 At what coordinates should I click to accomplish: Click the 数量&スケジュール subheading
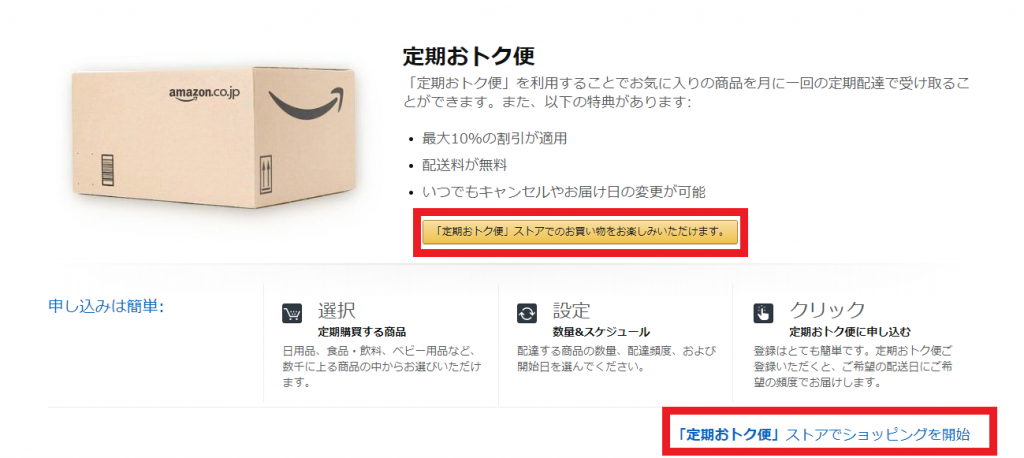pos(601,331)
